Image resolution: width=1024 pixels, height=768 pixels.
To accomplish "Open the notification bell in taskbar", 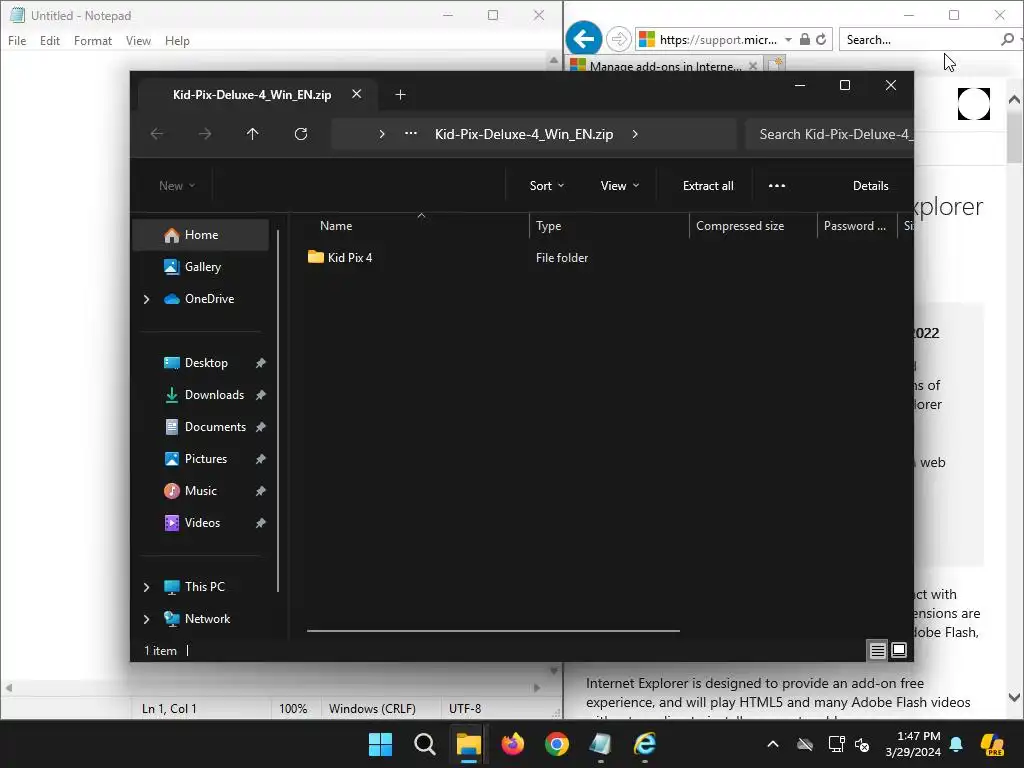I will click(956, 744).
